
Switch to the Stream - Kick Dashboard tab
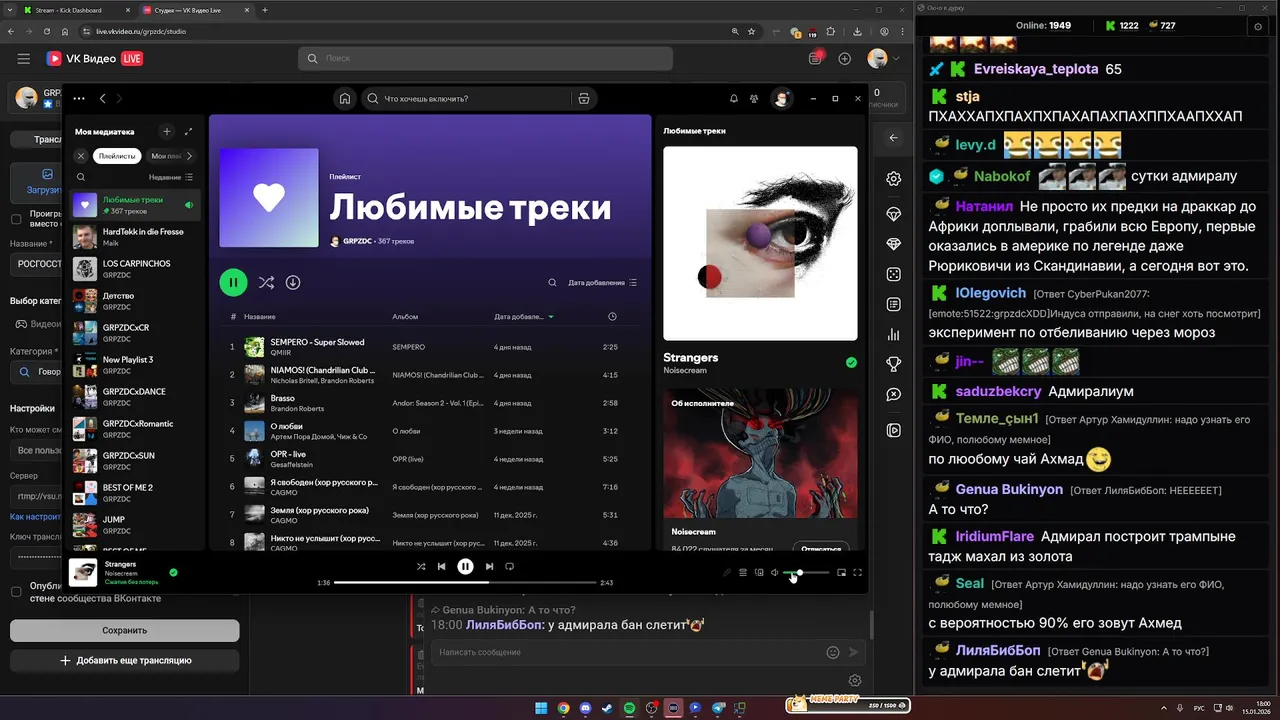(x=75, y=10)
